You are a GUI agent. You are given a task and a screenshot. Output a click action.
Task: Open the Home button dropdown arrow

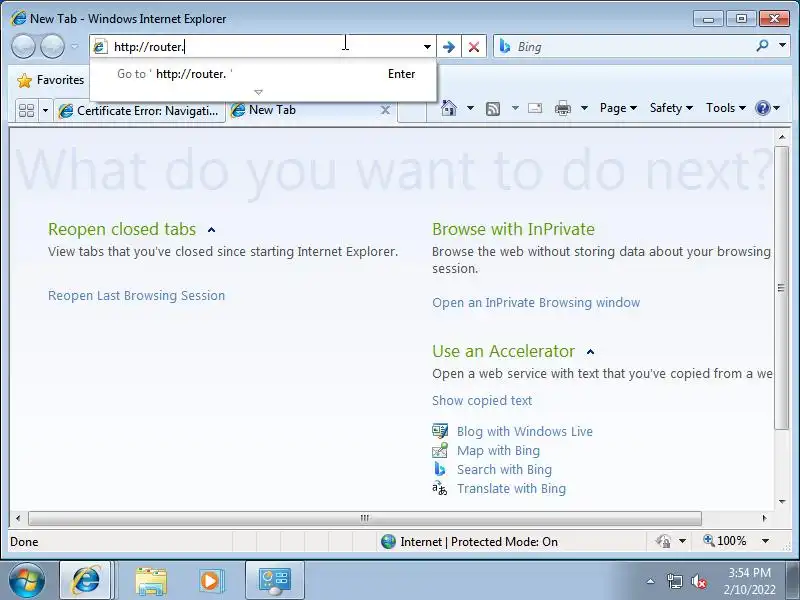point(470,108)
